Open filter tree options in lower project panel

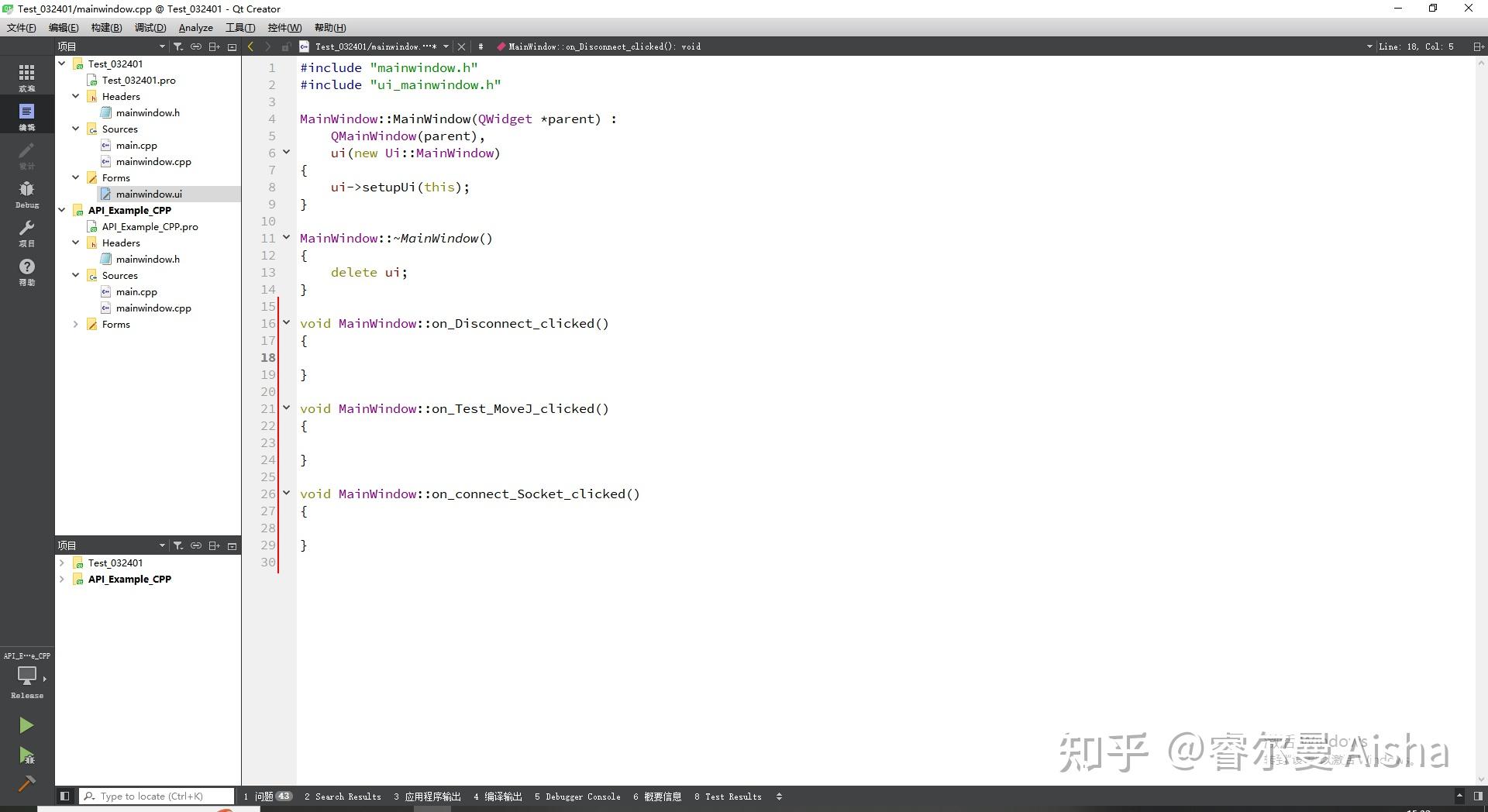point(177,545)
